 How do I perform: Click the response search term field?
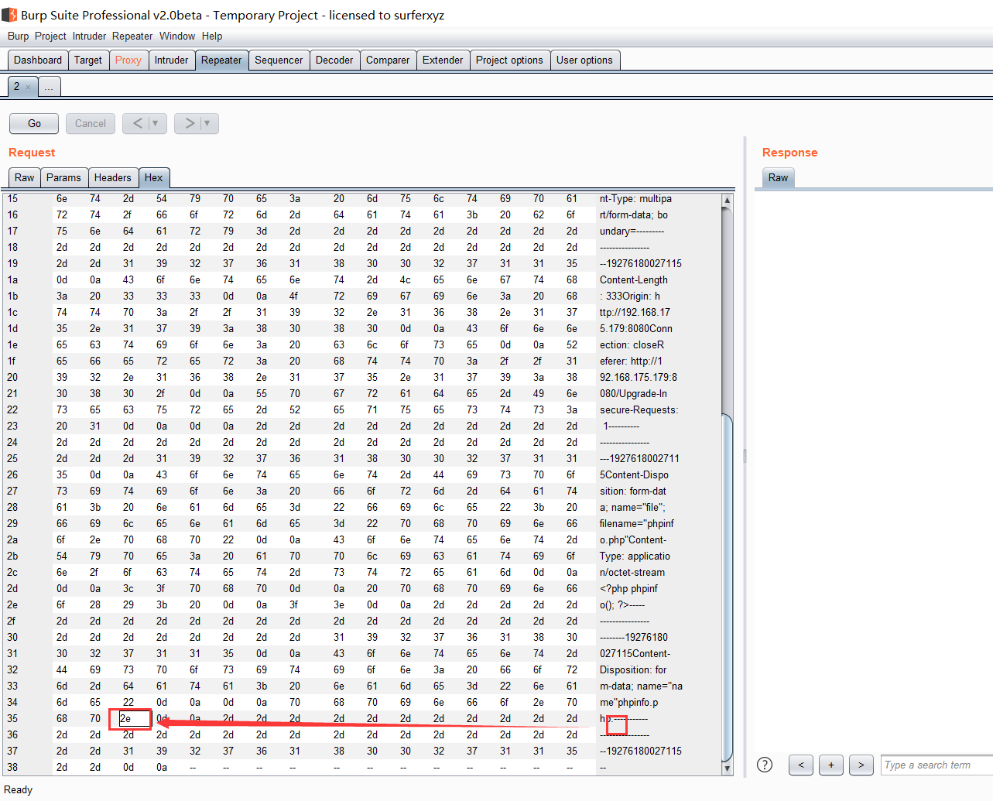[936, 765]
